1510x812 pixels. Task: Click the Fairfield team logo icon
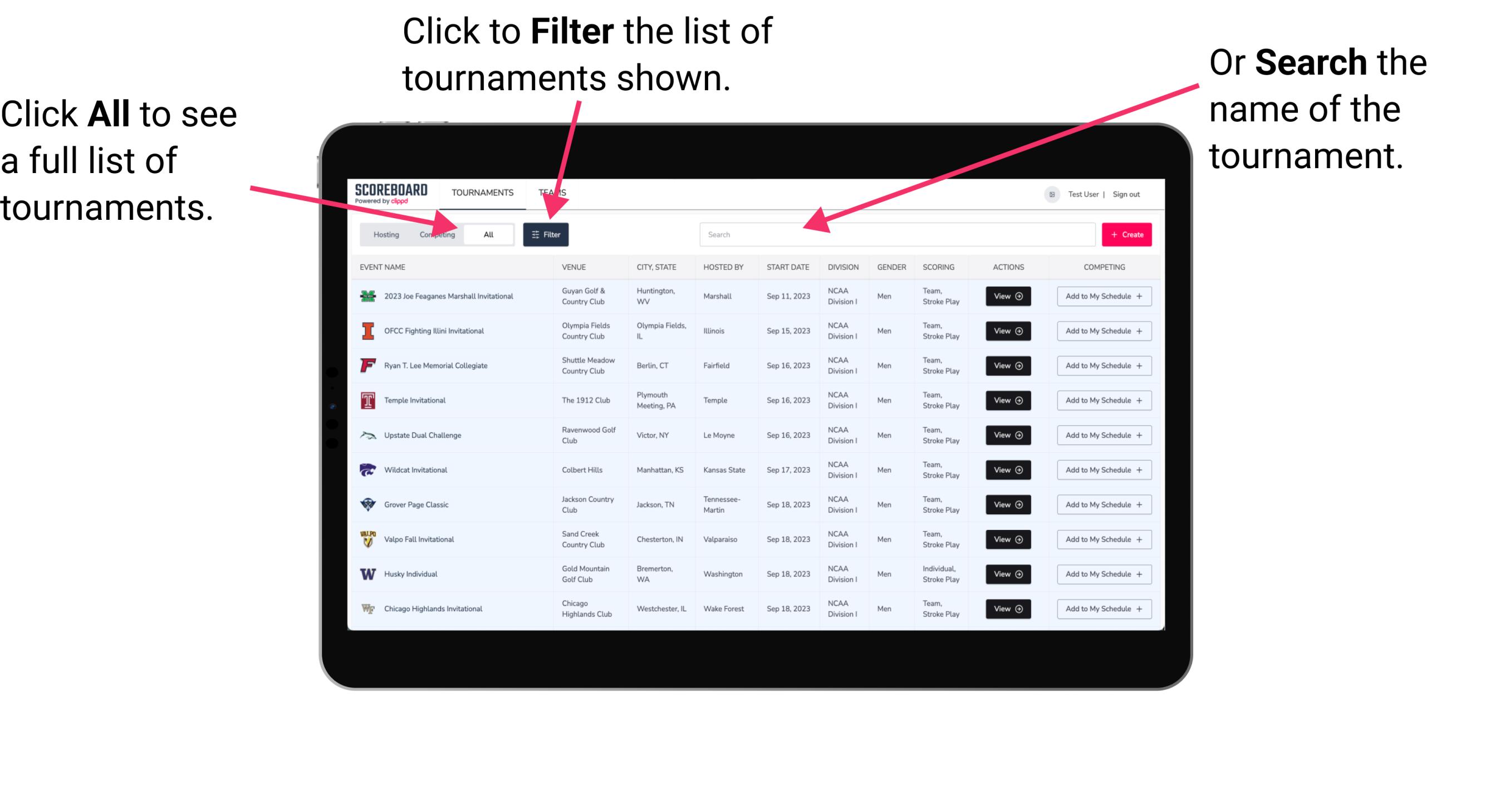(367, 365)
